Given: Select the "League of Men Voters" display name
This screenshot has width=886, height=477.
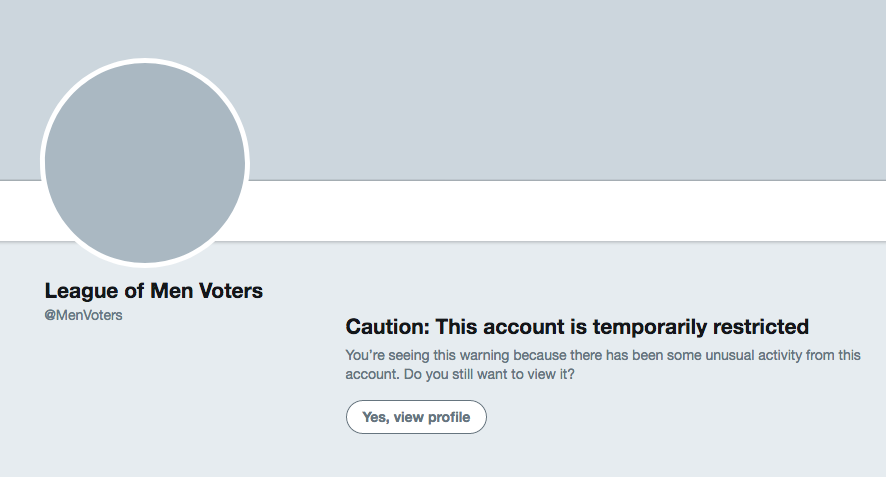Looking at the screenshot, I should [154, 291].
